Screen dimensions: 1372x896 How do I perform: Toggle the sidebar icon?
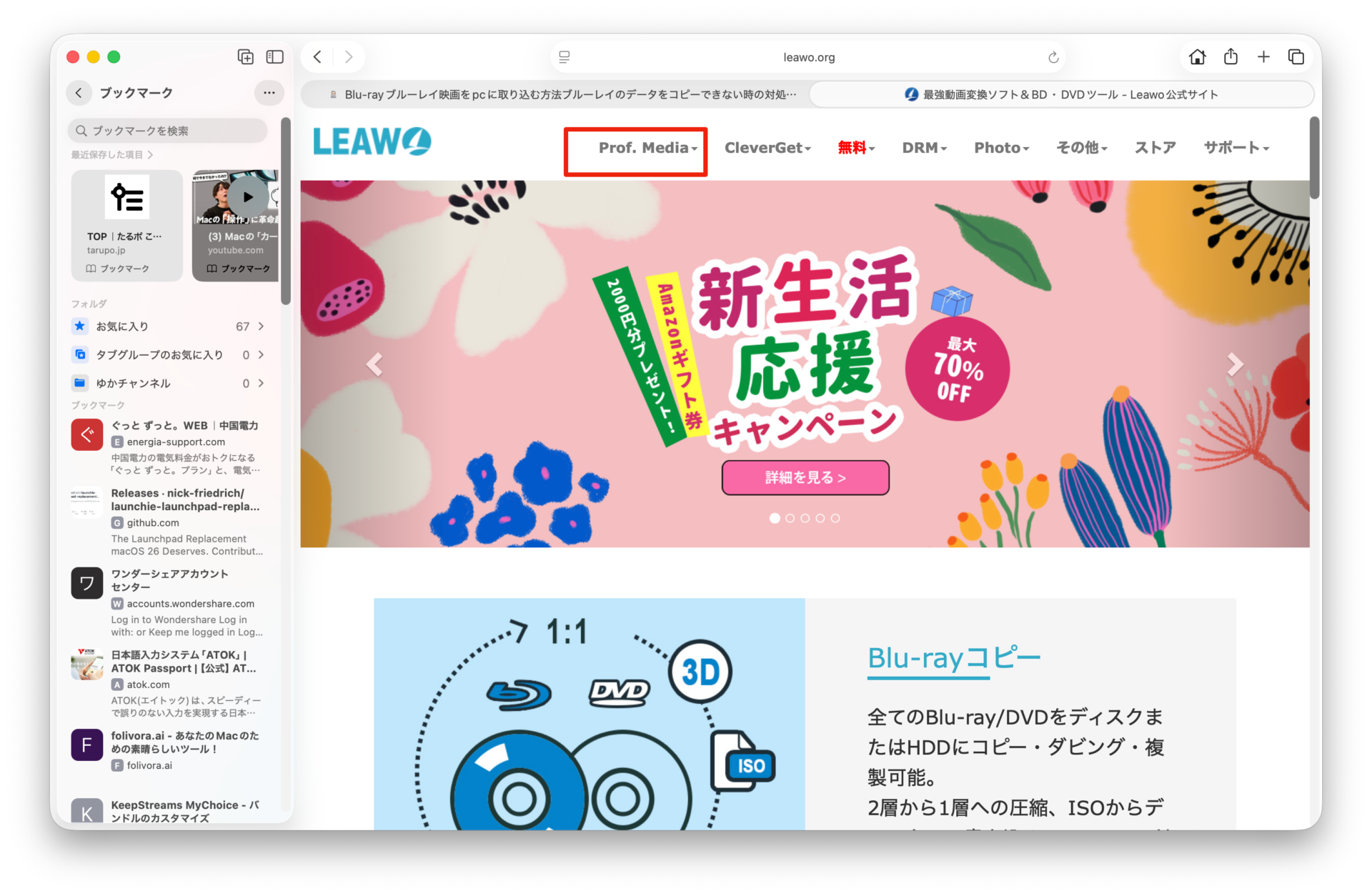tap(275, 57)
